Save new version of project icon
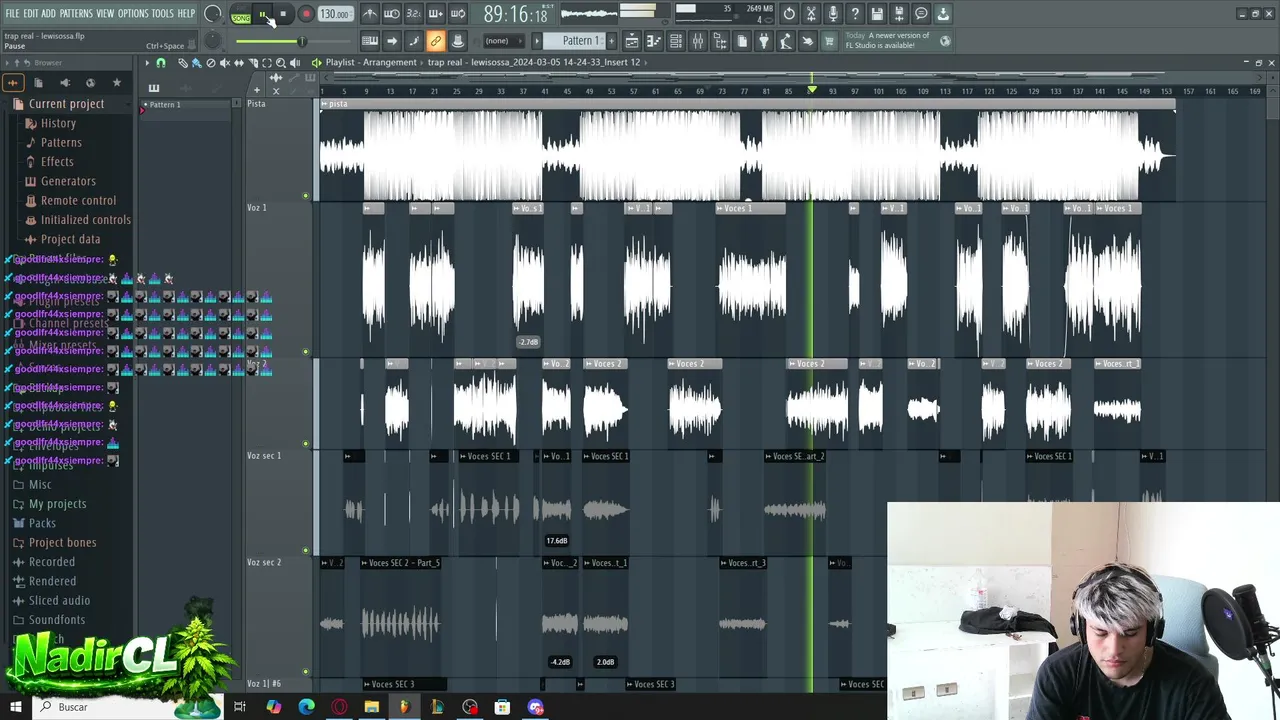The image size is (1280, 720). coord(899,14)
